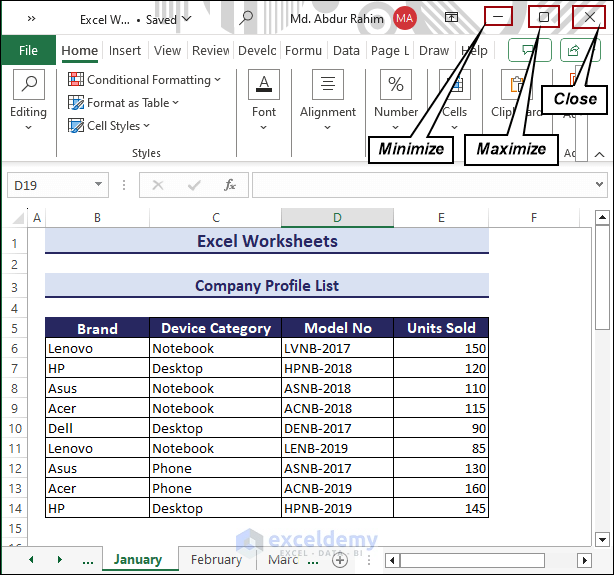Click the search magnifier in title bar
The height and width of the screenshot is (575, 614).
point(246,18)
